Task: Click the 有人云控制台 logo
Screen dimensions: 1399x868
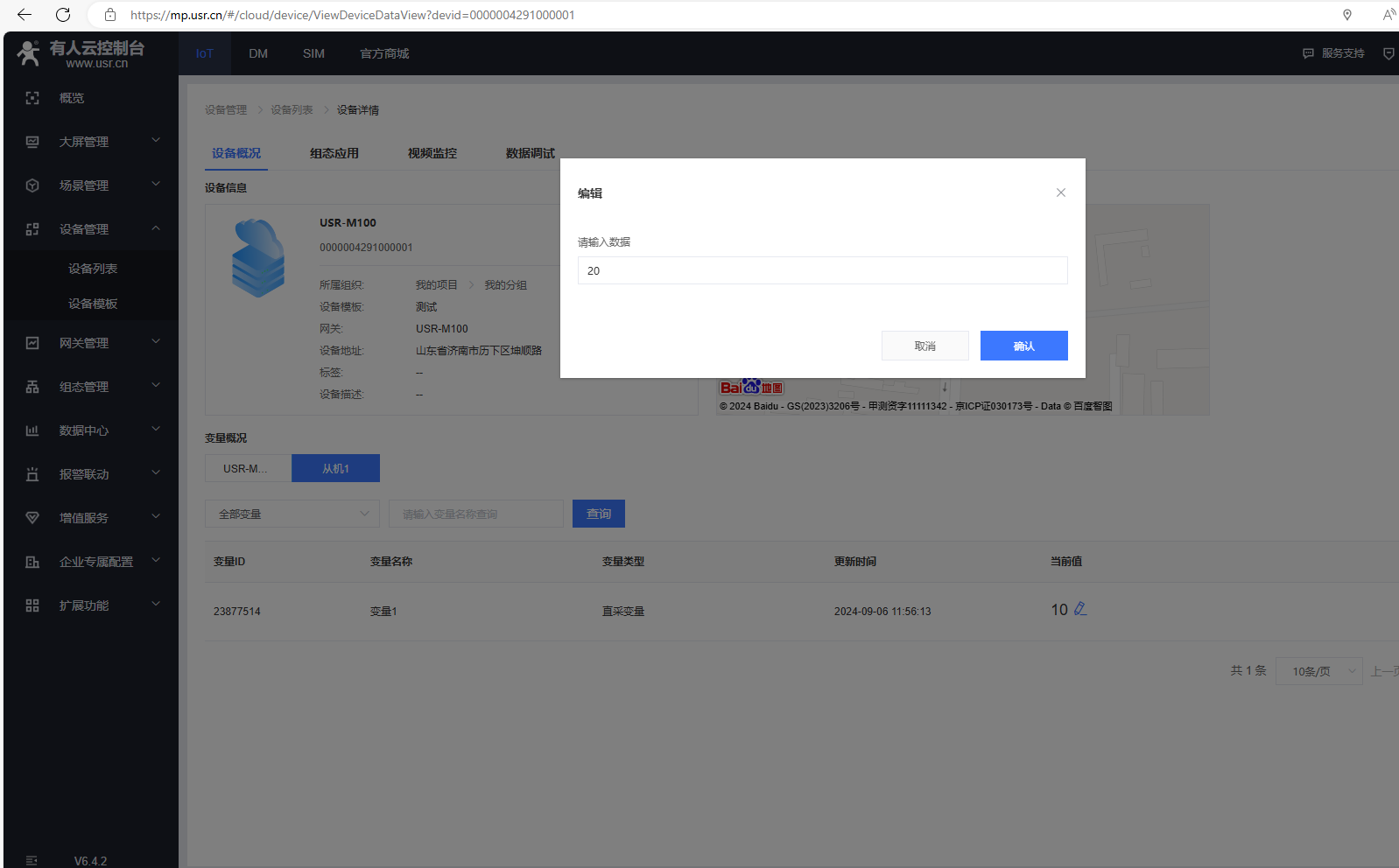Action: [81, 53]
